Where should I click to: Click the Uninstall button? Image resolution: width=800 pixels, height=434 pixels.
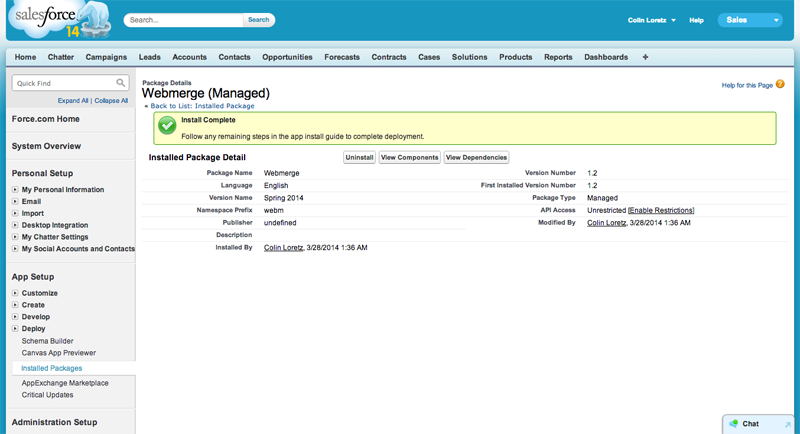[359, 158]
